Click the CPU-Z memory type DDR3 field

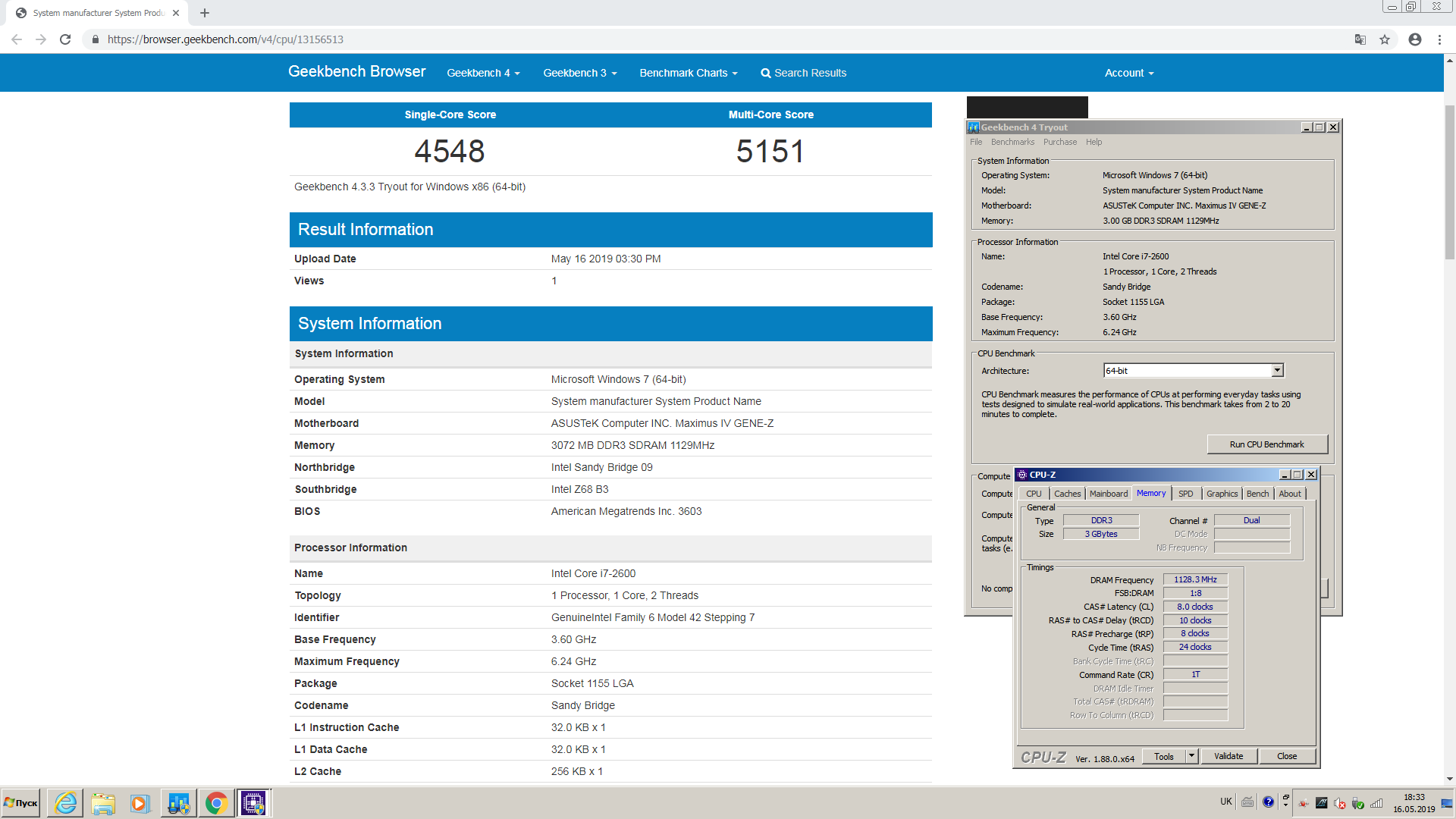click(x=1101, y=520)
